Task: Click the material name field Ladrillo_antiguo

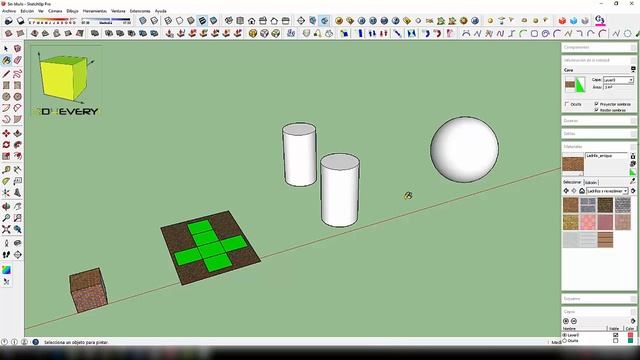Action: tap(607, 156)
